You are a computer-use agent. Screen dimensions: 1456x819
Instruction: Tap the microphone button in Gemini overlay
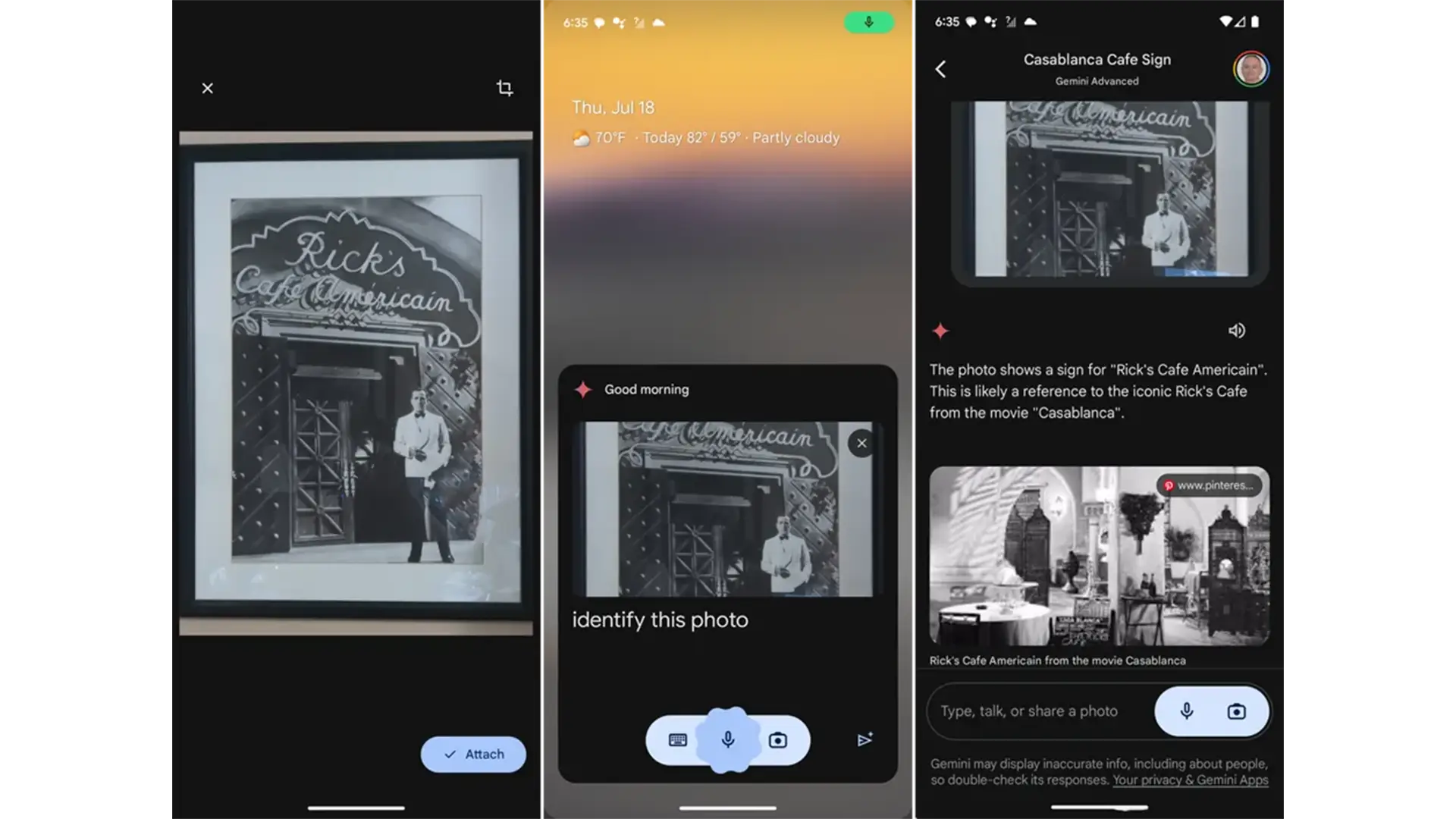pos(728,740)
